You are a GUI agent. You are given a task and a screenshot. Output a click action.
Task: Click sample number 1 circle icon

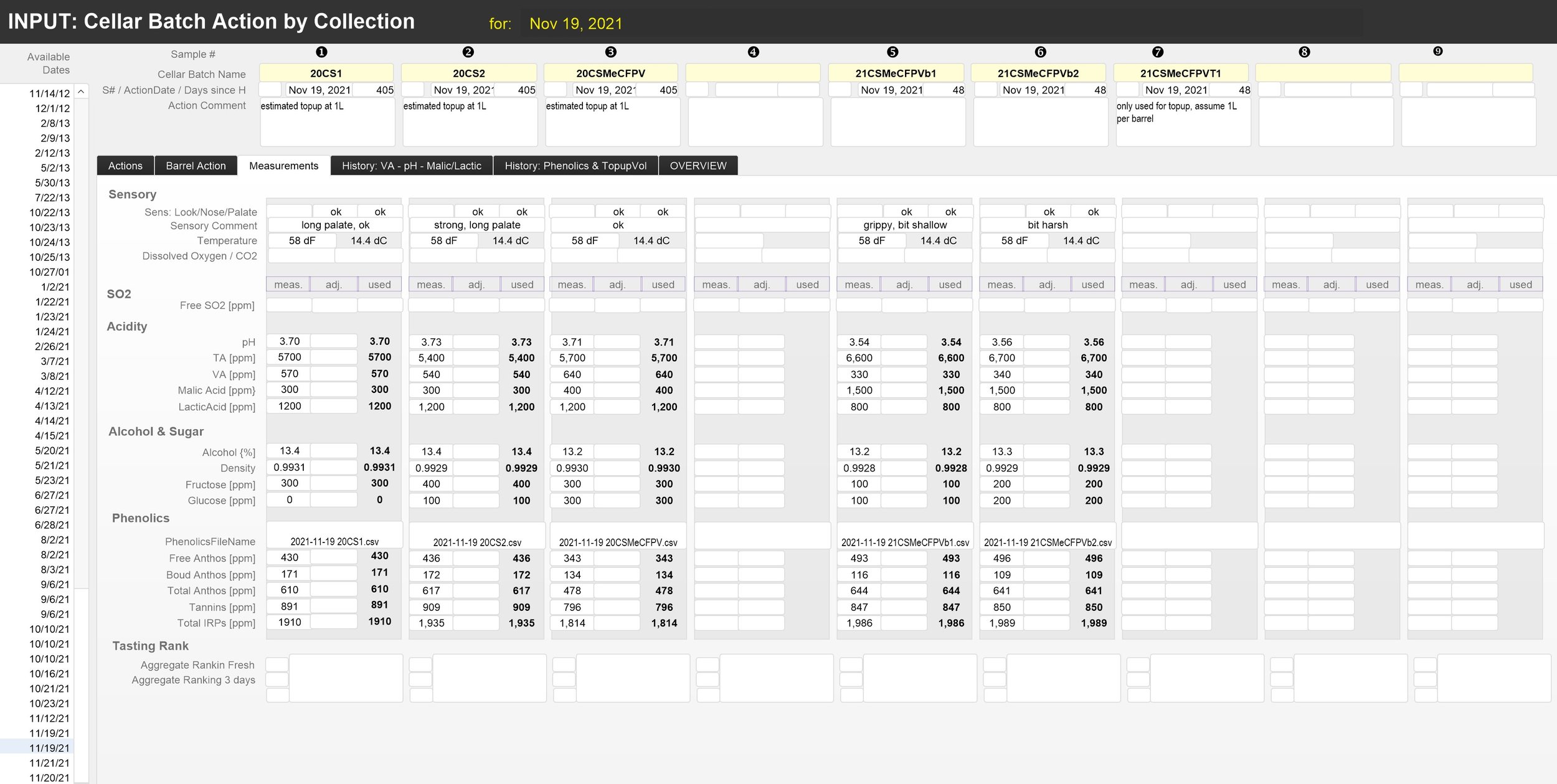[x=321, y=52]
